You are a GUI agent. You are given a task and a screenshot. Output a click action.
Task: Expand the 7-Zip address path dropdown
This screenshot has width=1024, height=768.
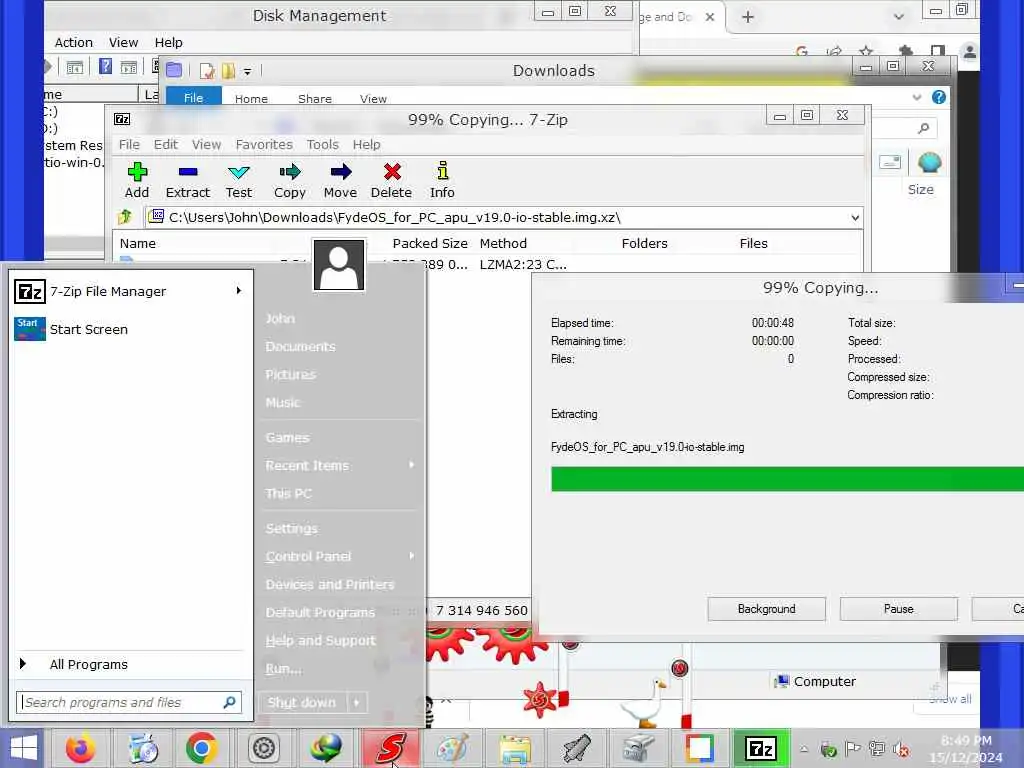pyautogui.click(x=855, y=217)
